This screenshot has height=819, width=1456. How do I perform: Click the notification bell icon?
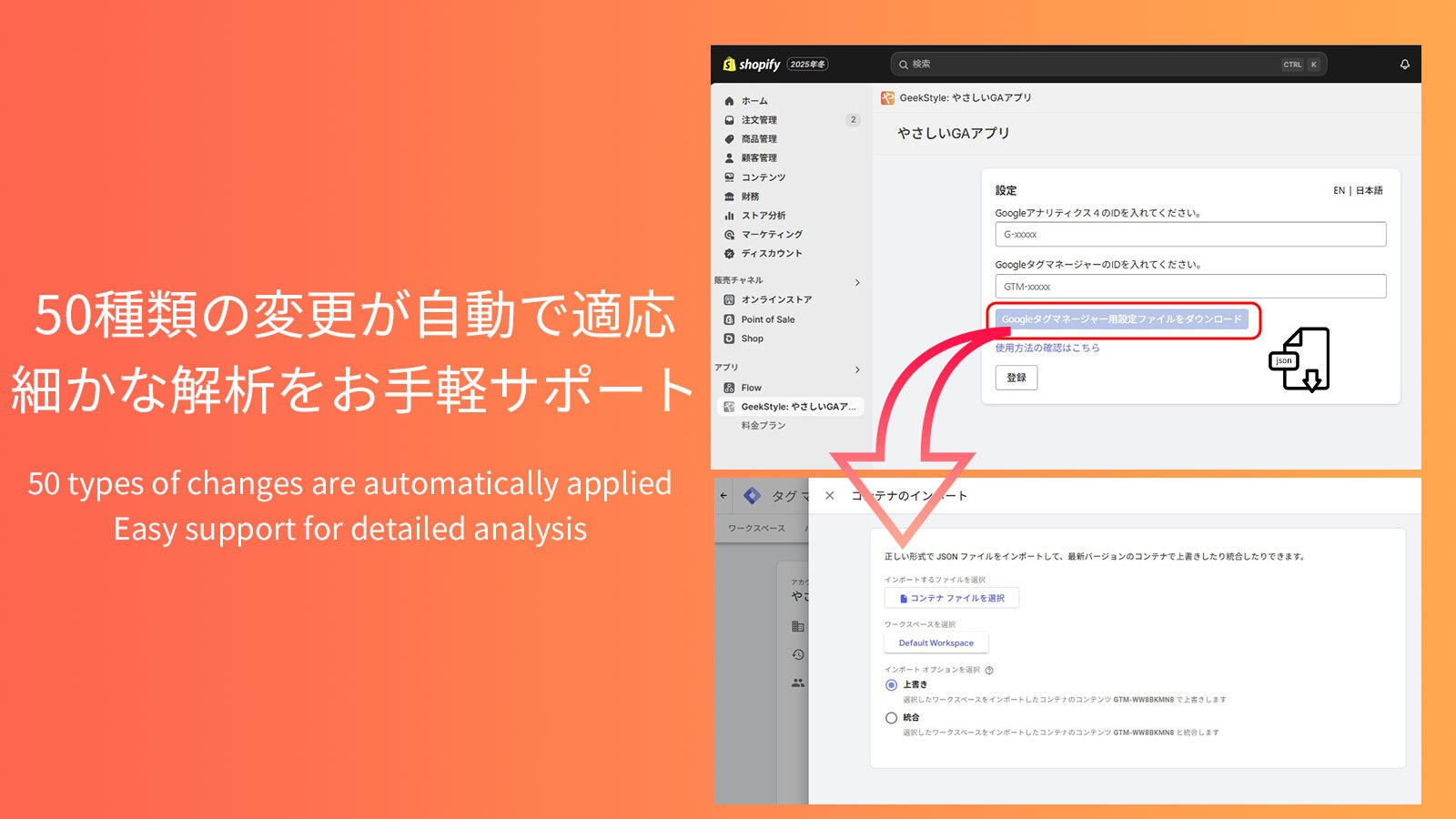click(1404, 65)
